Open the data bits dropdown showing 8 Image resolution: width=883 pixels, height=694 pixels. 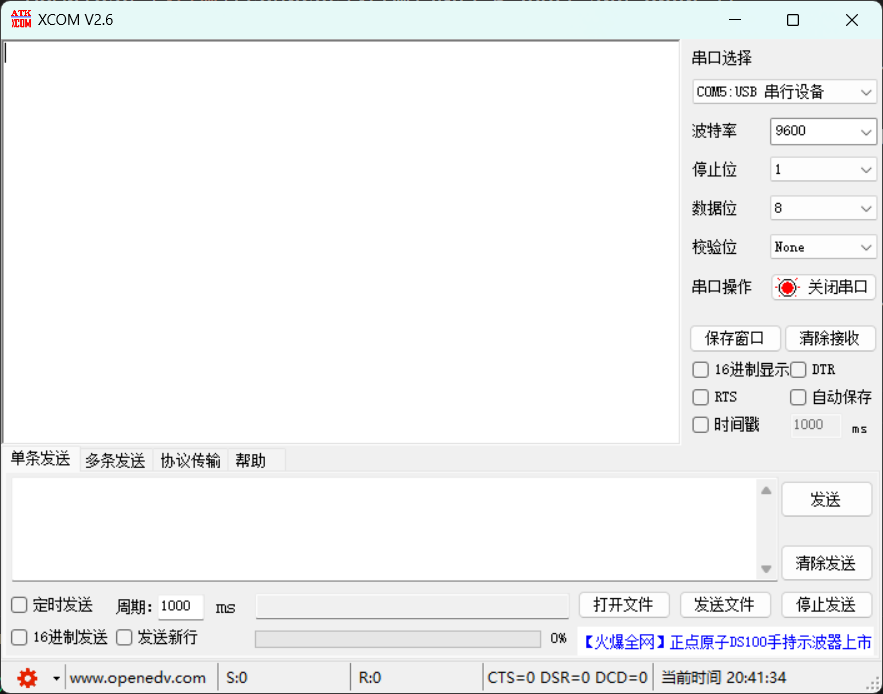click(x=823, y=208)
